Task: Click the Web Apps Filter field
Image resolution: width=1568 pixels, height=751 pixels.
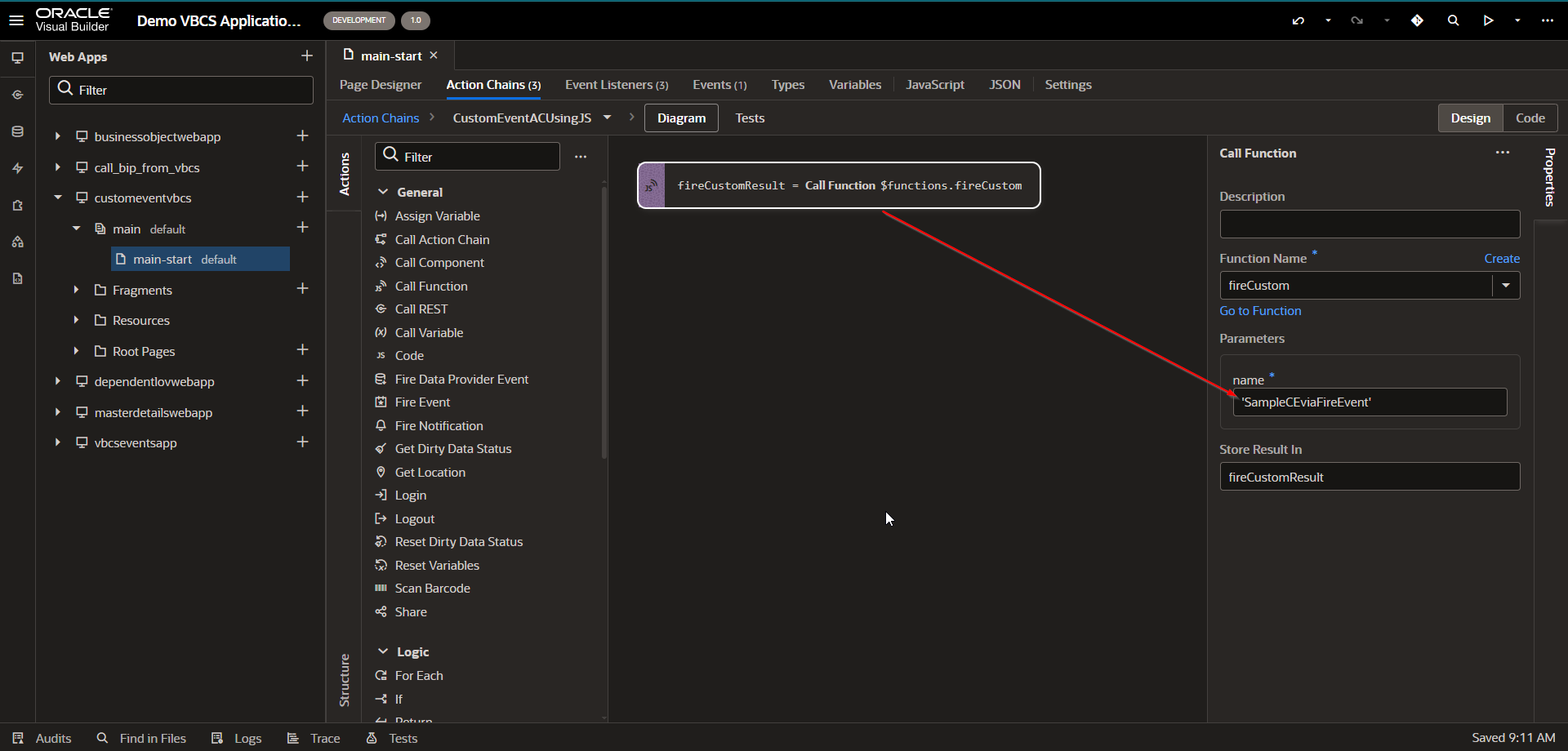Action: (x=181, y=90)
